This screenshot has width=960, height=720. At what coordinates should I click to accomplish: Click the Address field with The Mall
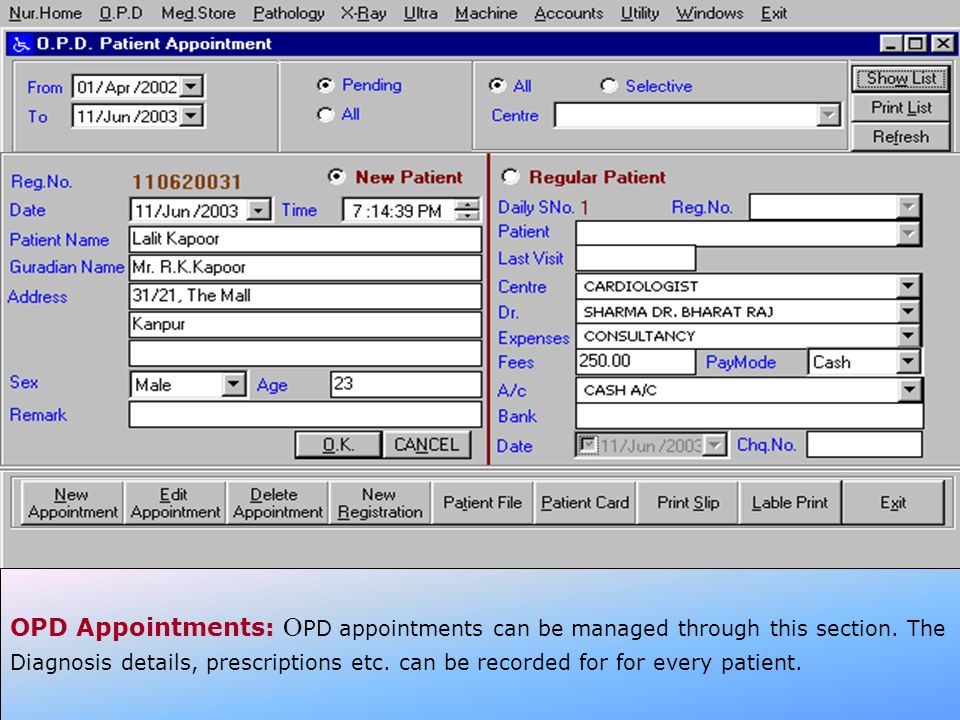point(305,296)
